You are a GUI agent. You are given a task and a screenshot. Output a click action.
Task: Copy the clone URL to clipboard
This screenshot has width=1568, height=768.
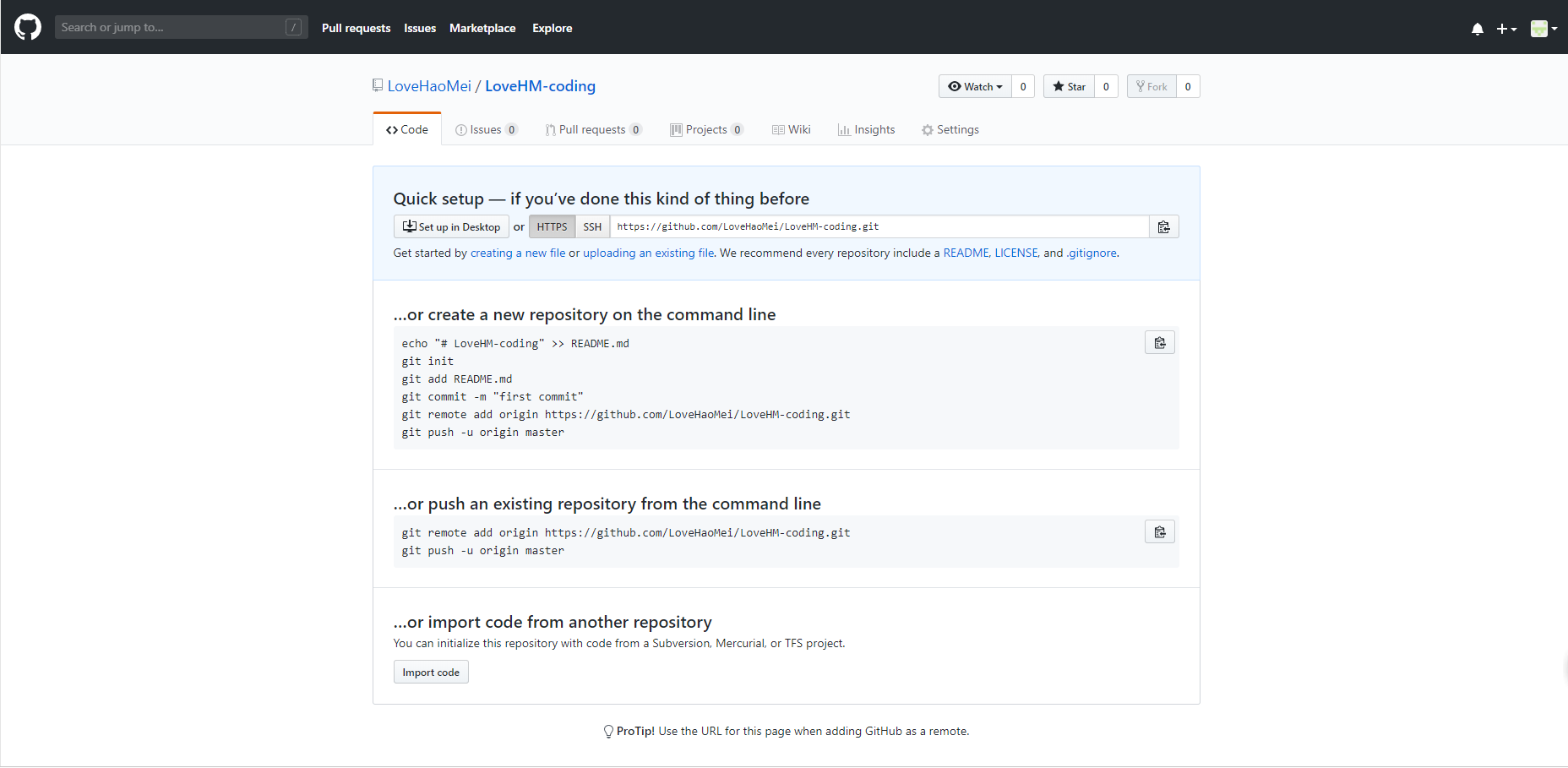(x=1163, y=226)
